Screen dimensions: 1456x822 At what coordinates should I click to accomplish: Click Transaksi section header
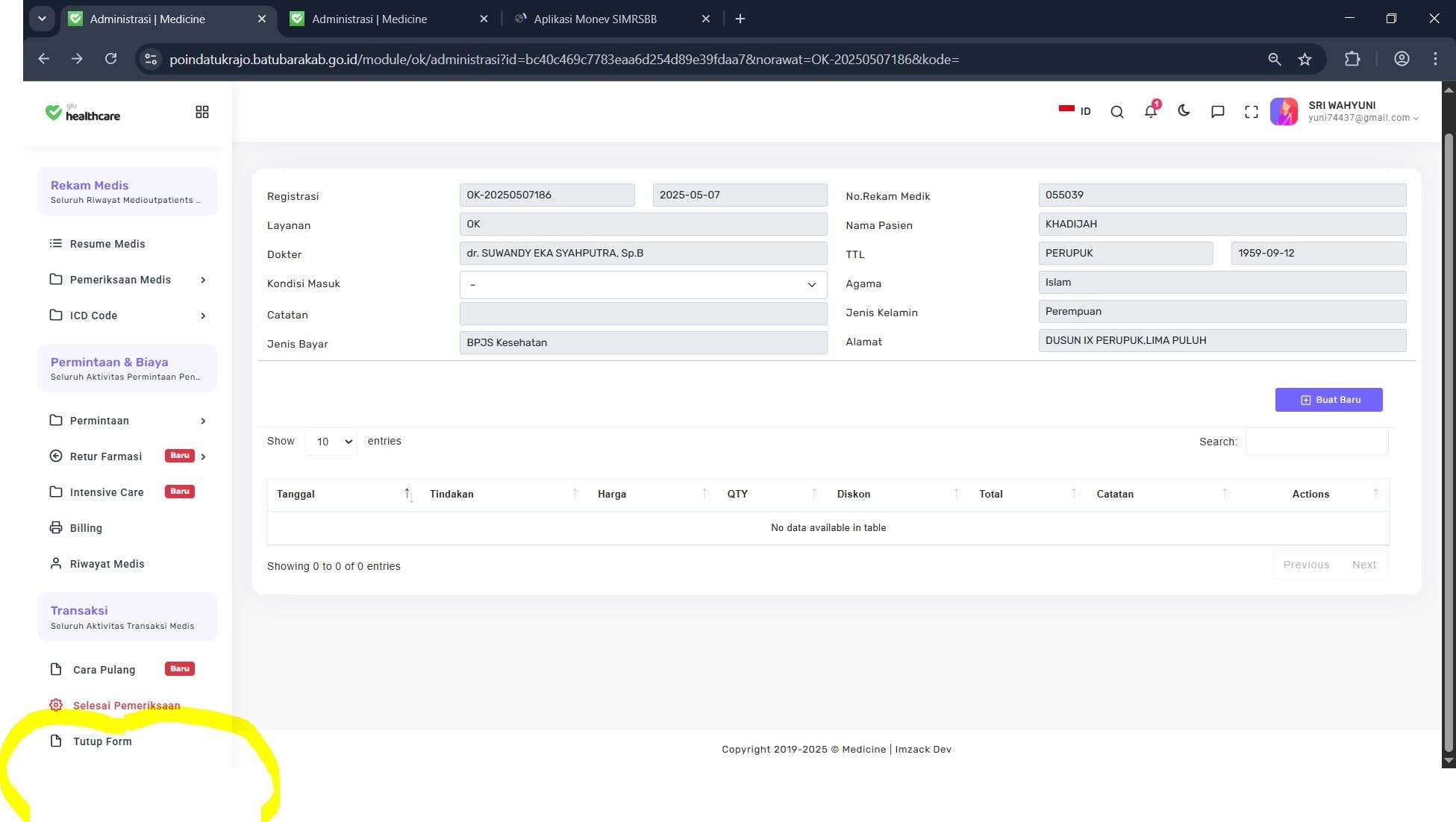pos(128,618)
